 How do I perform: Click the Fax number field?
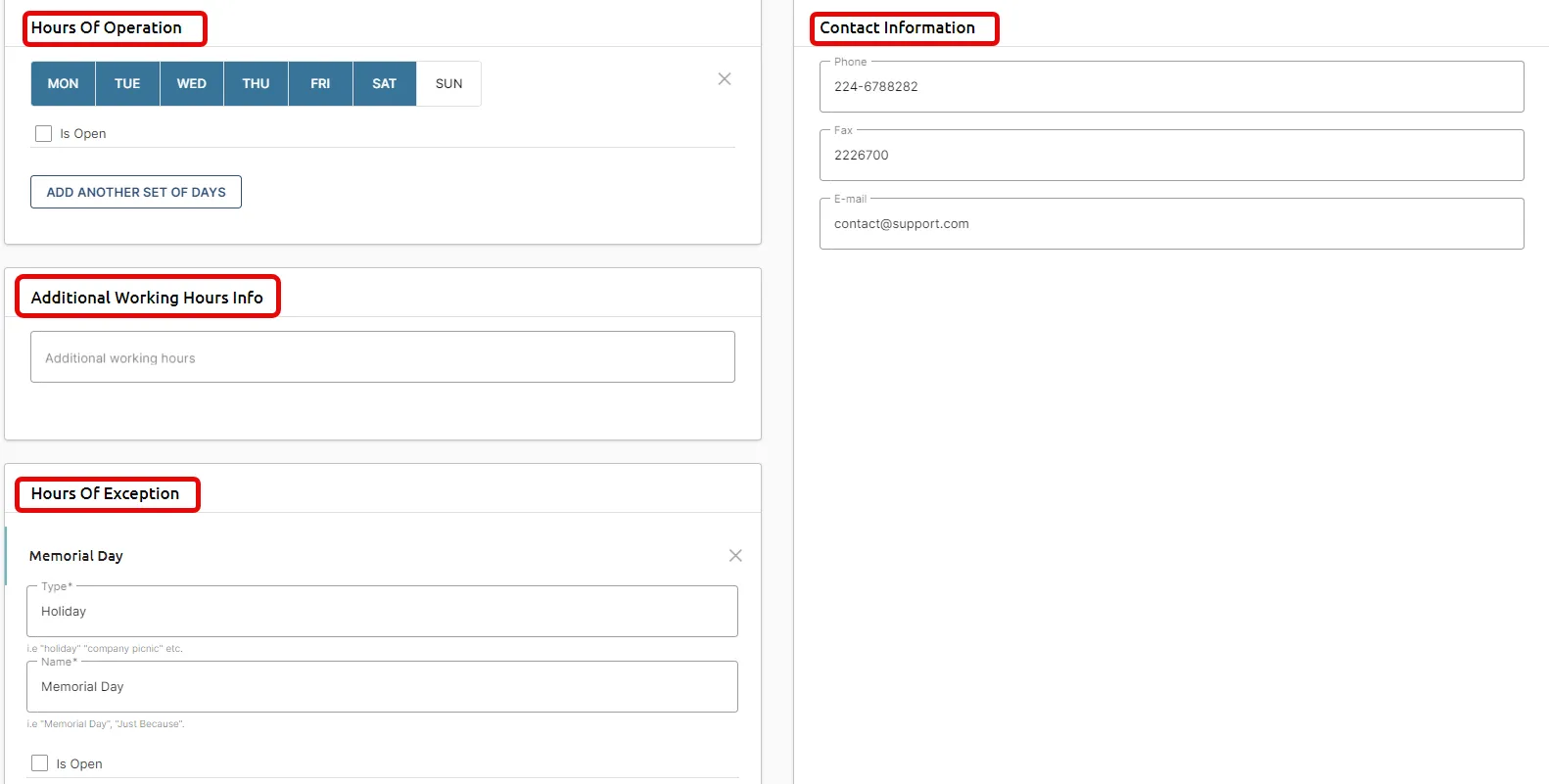coord(1172,156)
